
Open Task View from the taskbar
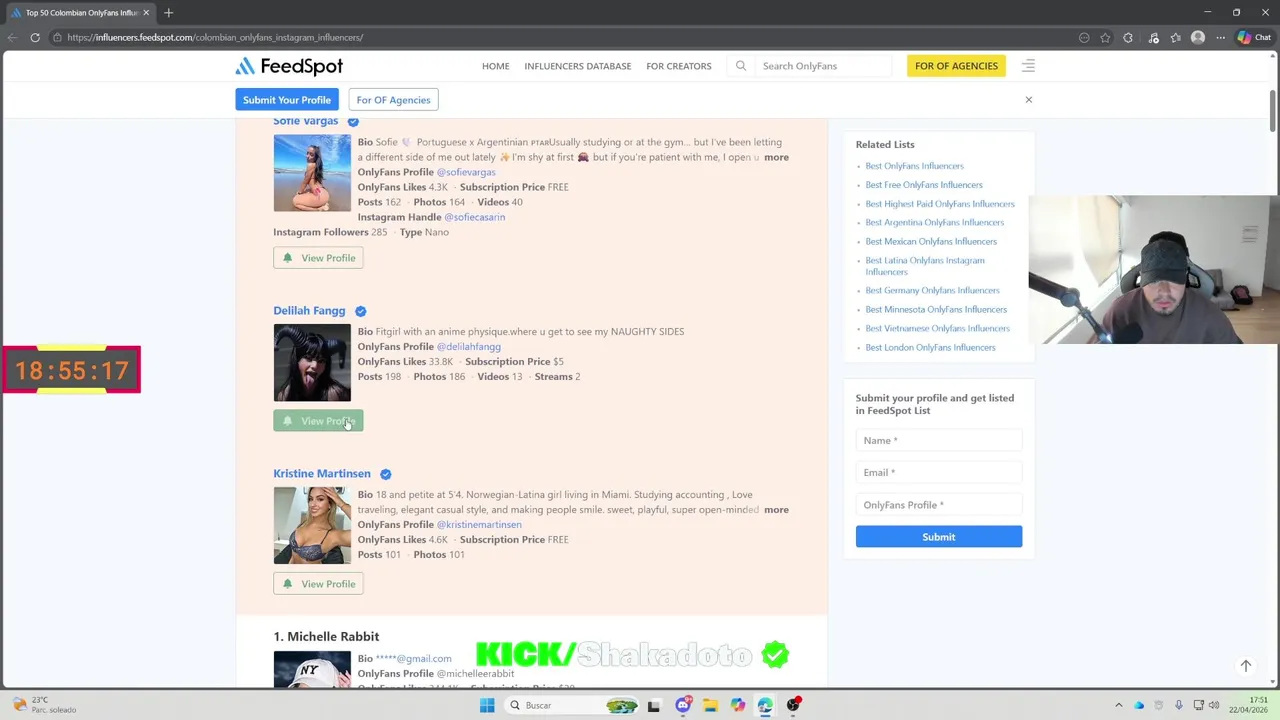pos(654,705)
